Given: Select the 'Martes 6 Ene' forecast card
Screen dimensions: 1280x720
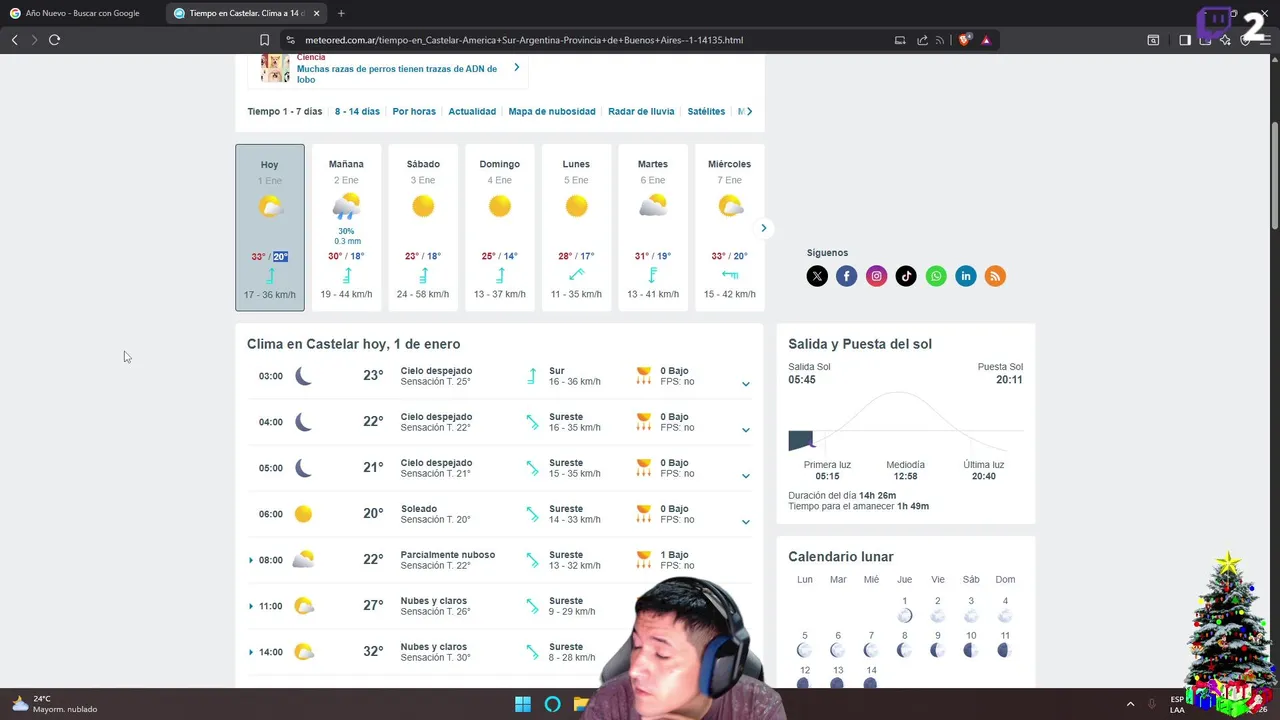Looking at the screenshot, I should (653, 228).
